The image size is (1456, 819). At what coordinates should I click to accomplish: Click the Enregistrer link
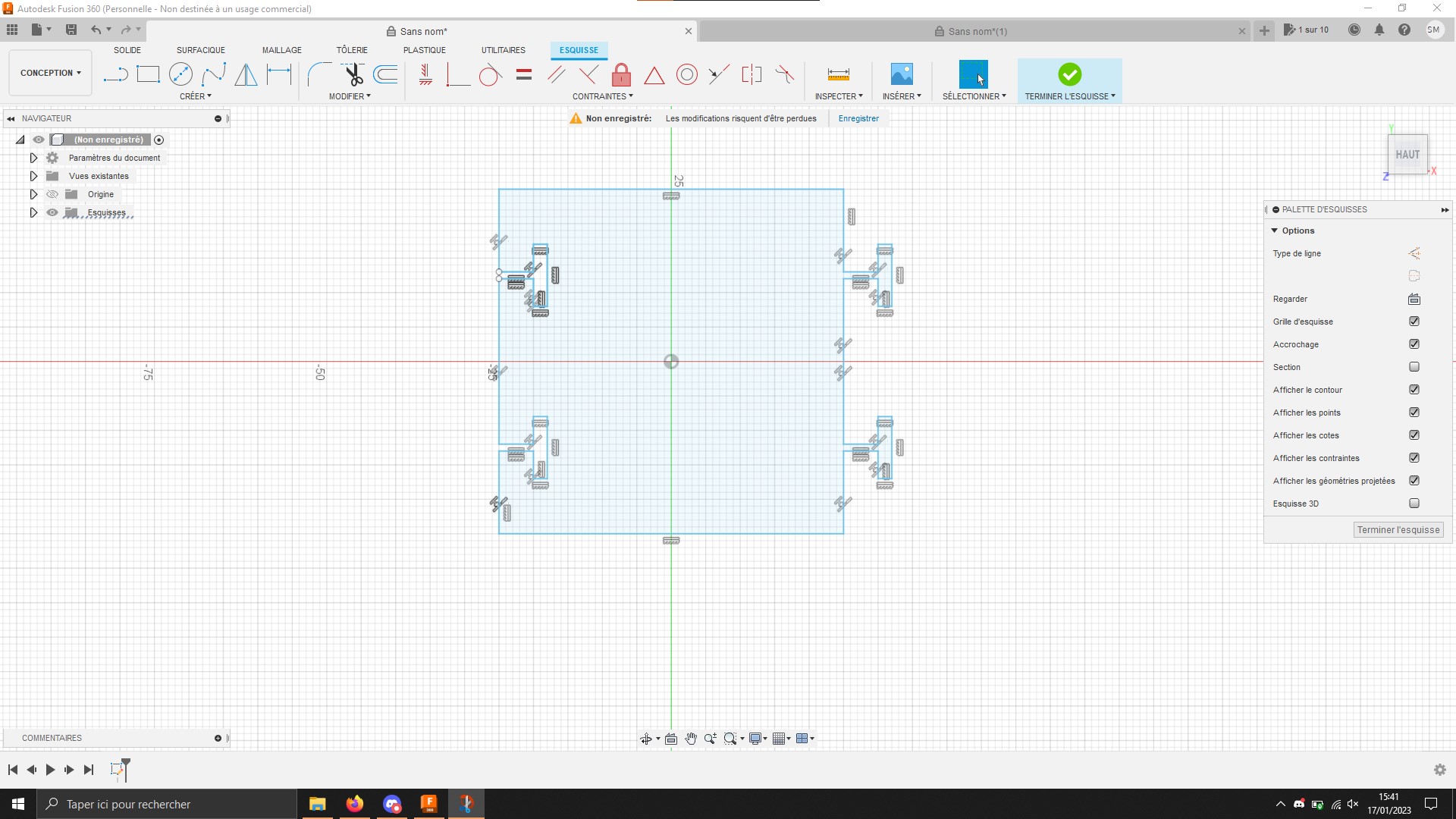pyautogui.click(x=858, y=118)
